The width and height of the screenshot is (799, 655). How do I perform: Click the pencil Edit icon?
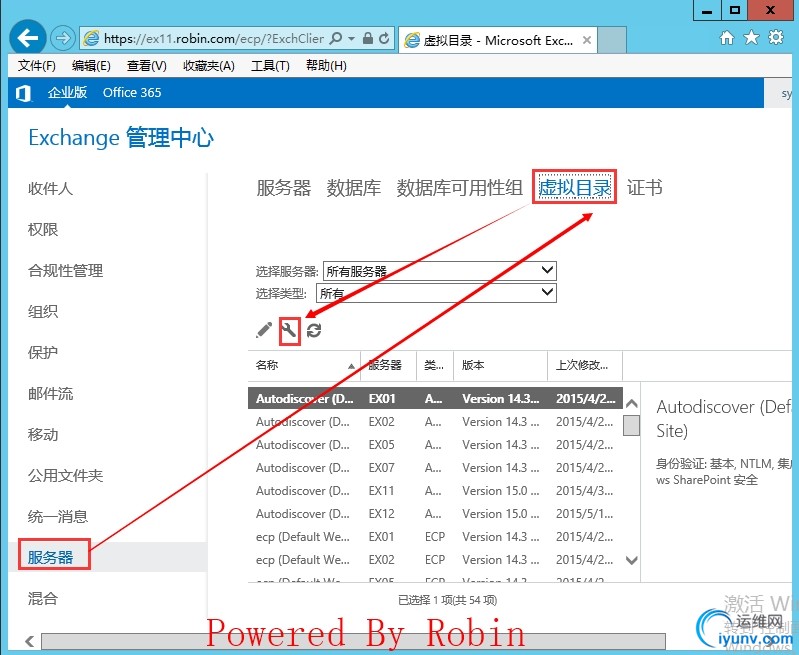pyautogui.click(x=264, y=330)
